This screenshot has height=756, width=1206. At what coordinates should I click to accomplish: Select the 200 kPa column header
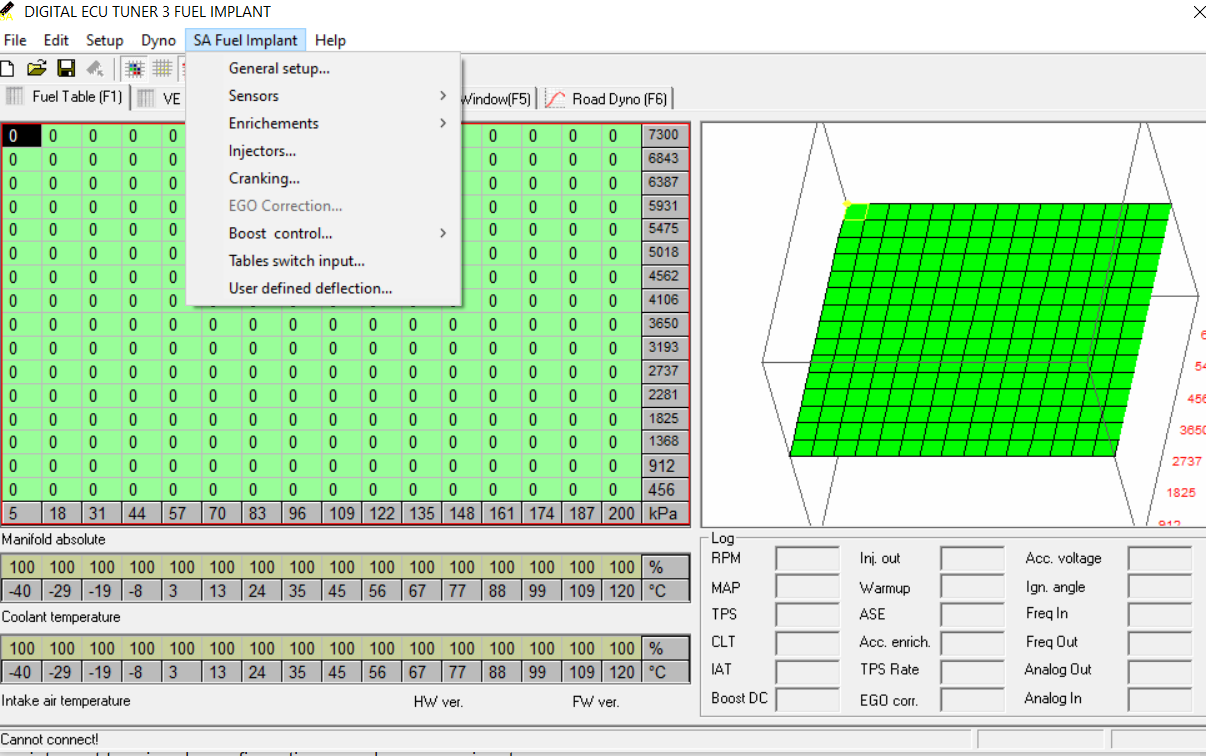coord(621,513)
